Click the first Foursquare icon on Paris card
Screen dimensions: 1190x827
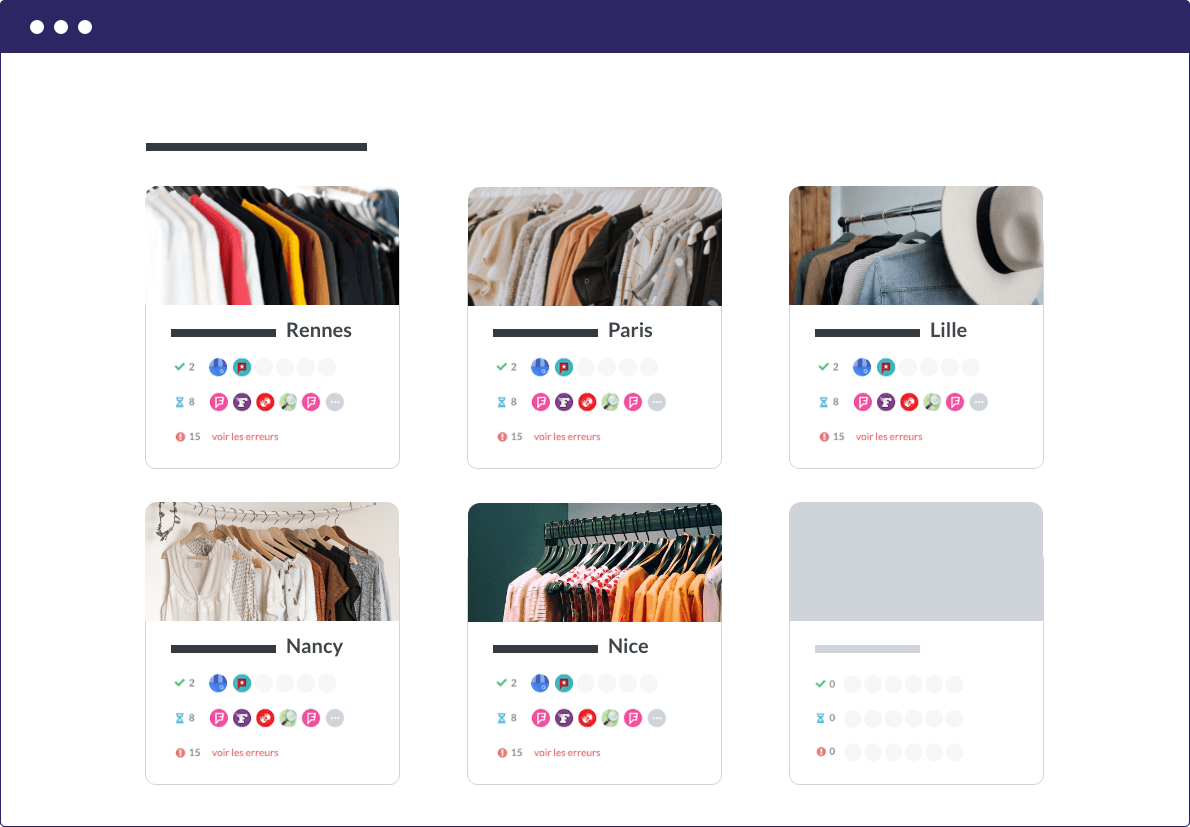(x=540, y=402)
